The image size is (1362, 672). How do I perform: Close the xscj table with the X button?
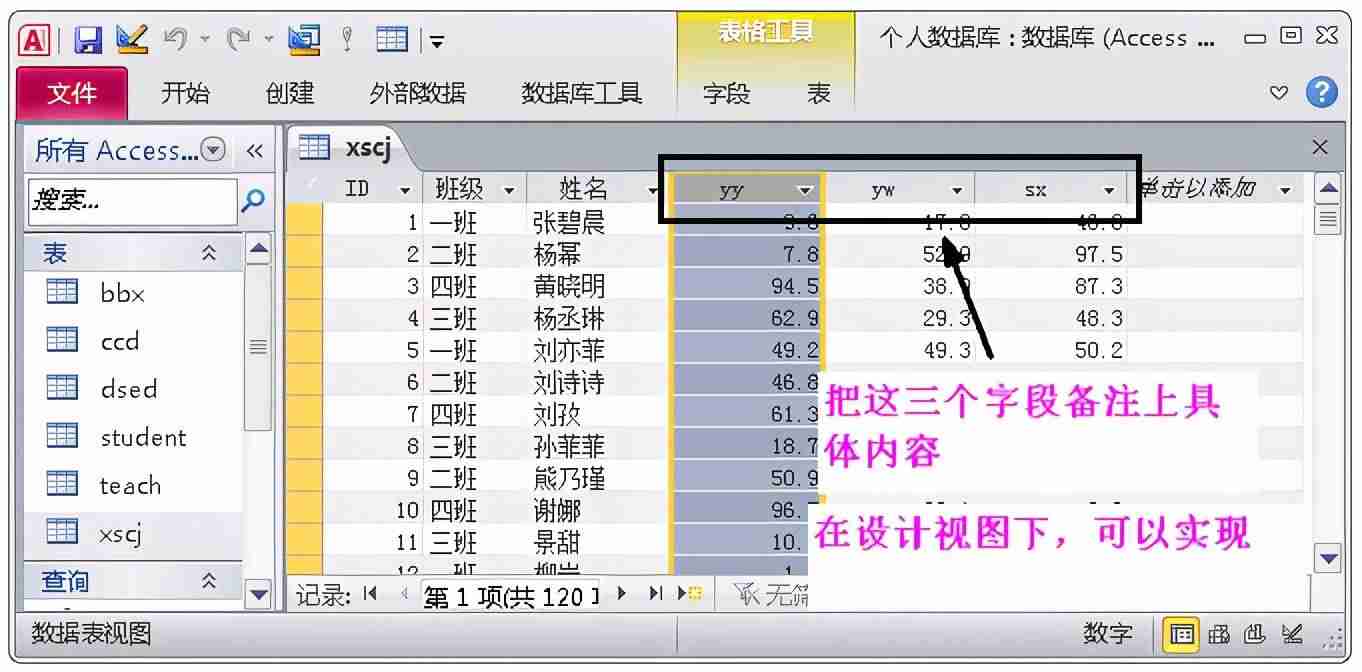pos(1320,148)
